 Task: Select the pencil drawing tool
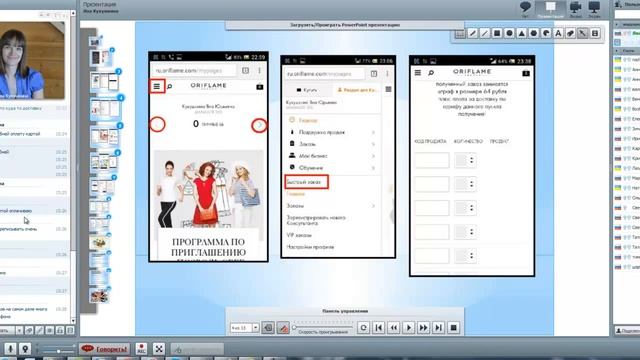click(472, 33)
